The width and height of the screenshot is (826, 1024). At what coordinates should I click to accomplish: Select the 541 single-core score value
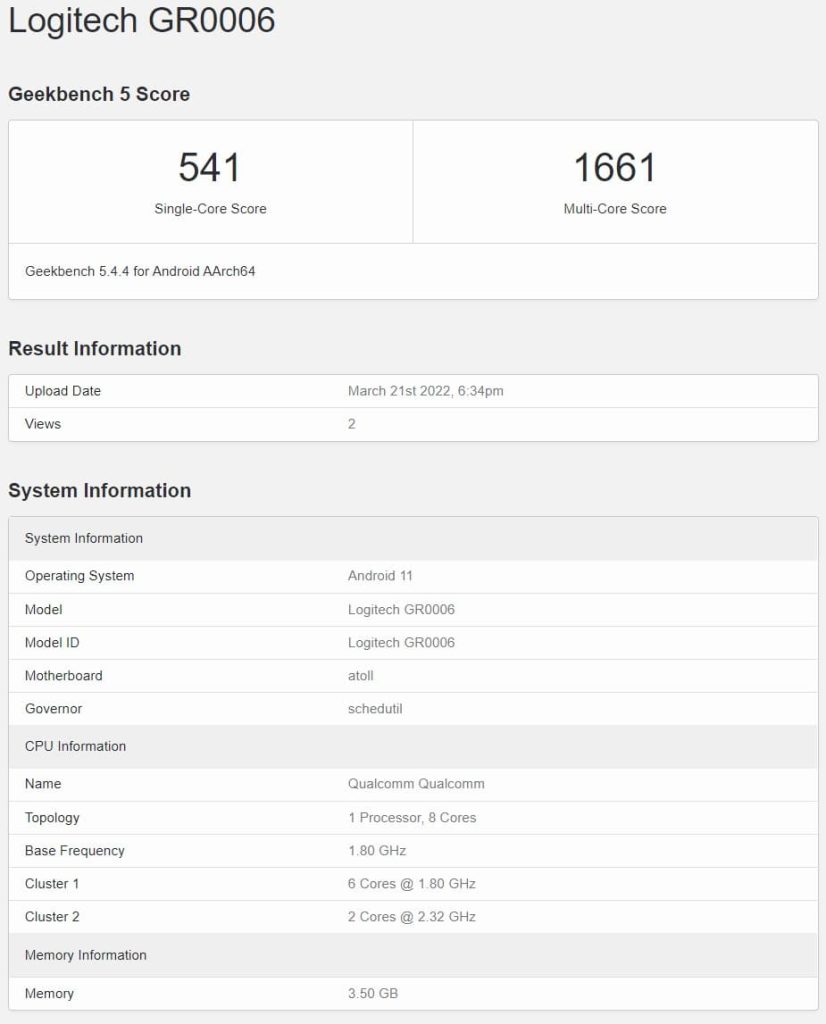[210, 167]
